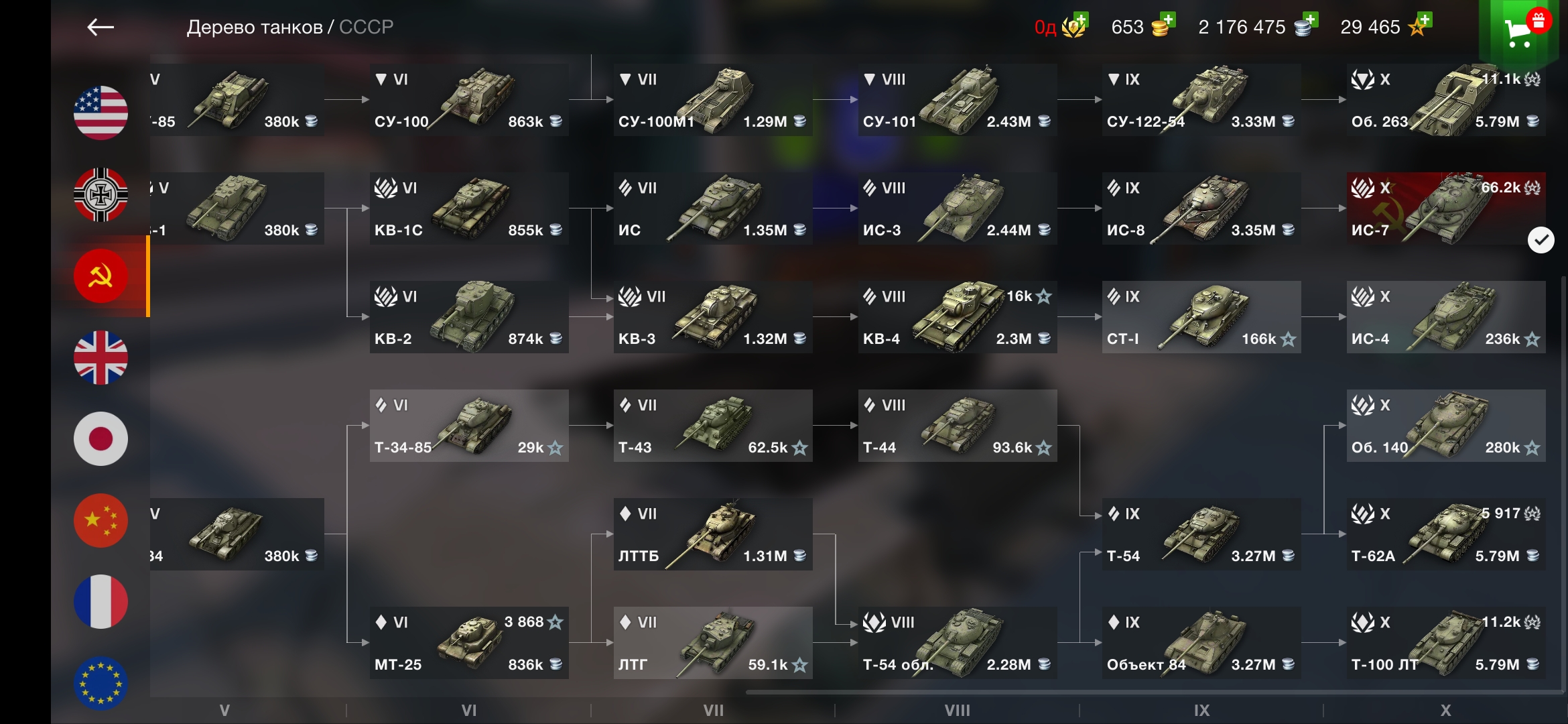1568x724 pixels.
Task: Choose the Japan flag nation
Action: pyautogui.click(x=101, y=438)
